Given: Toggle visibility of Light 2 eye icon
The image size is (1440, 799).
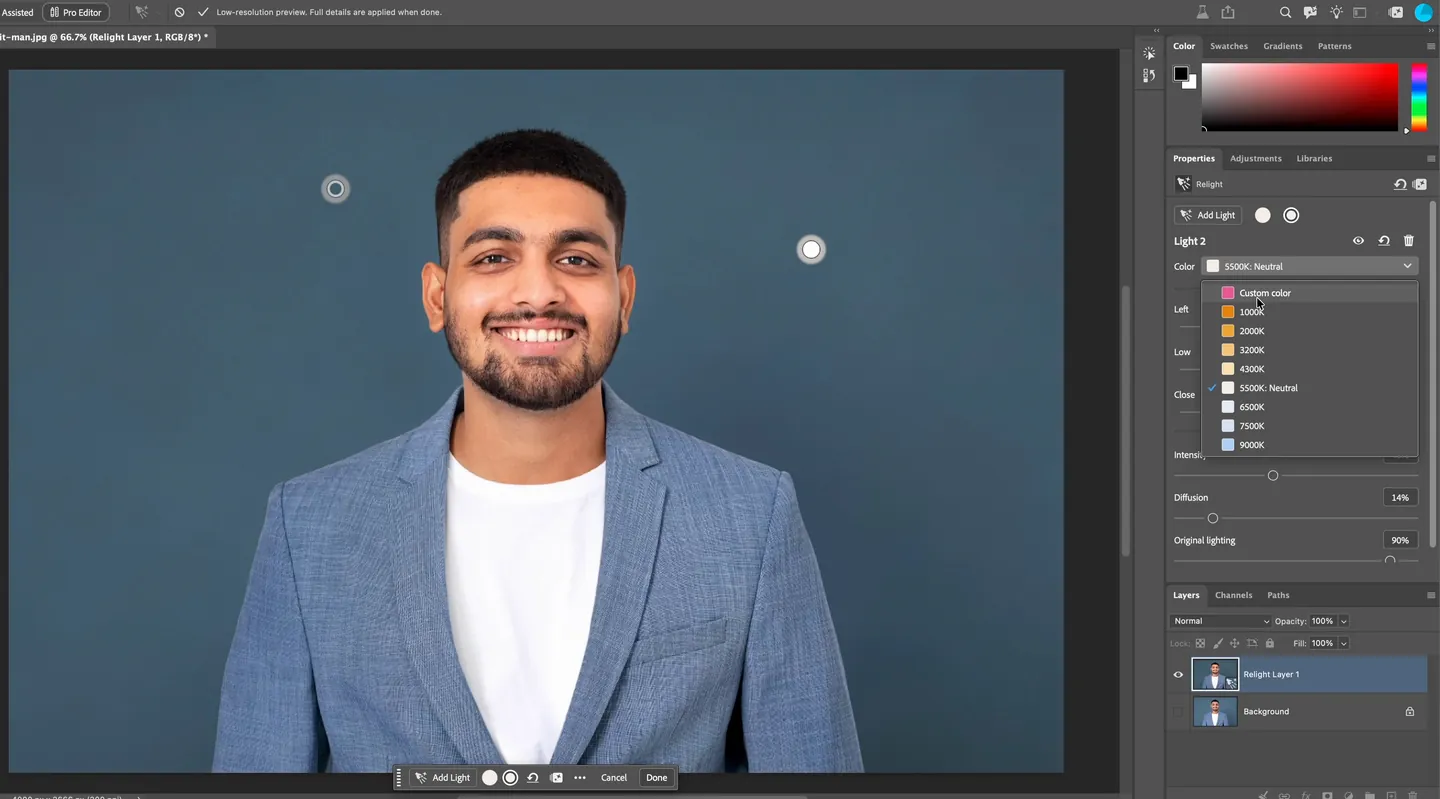Looking at the screenshot, I should coord(1358,241).
